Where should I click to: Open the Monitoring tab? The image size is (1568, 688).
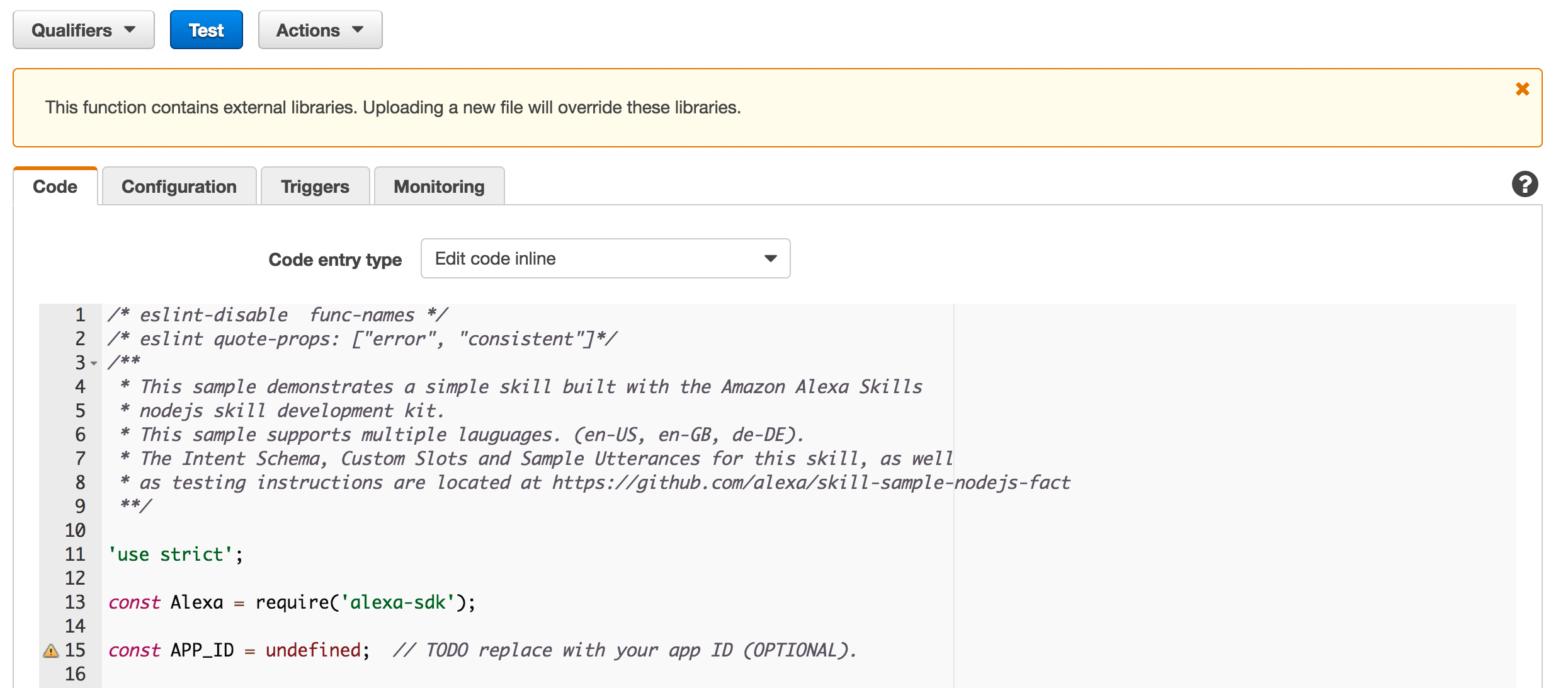pyautogui.click(x=439, y=186)
